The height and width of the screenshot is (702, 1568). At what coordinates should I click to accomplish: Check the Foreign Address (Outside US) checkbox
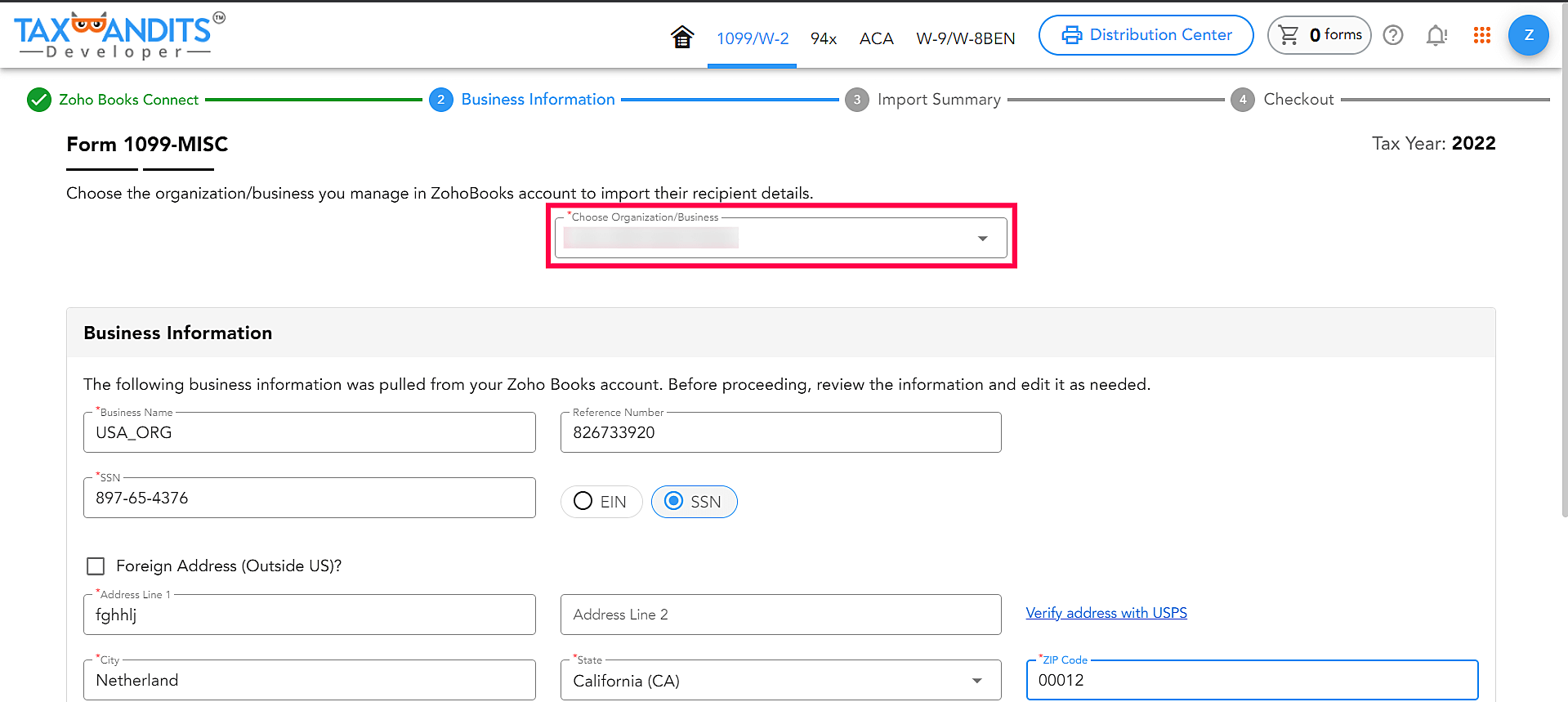(x=96, y=566)
